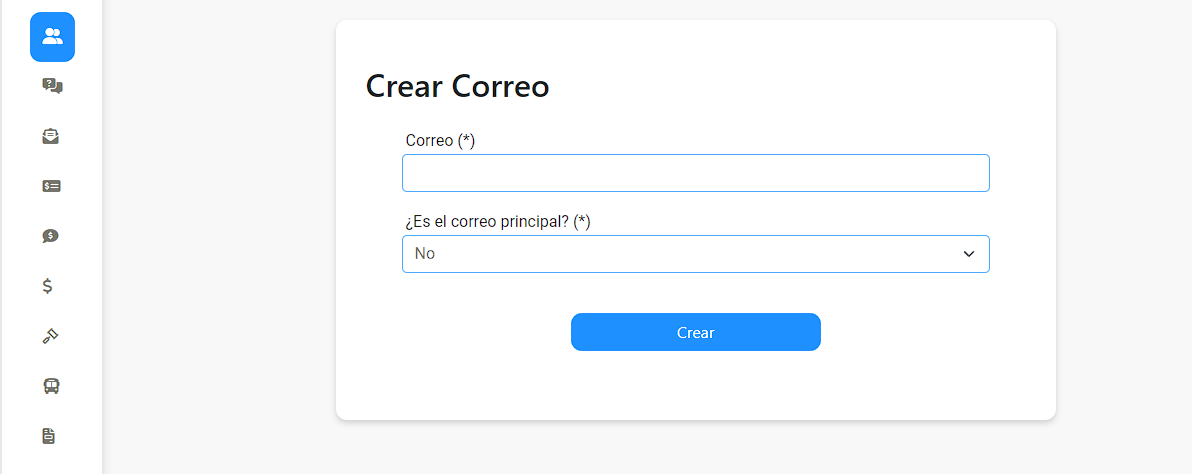Screen dimensions: 1192x474
Task: Open the correo principal dropdown
Action: (696, 254)
